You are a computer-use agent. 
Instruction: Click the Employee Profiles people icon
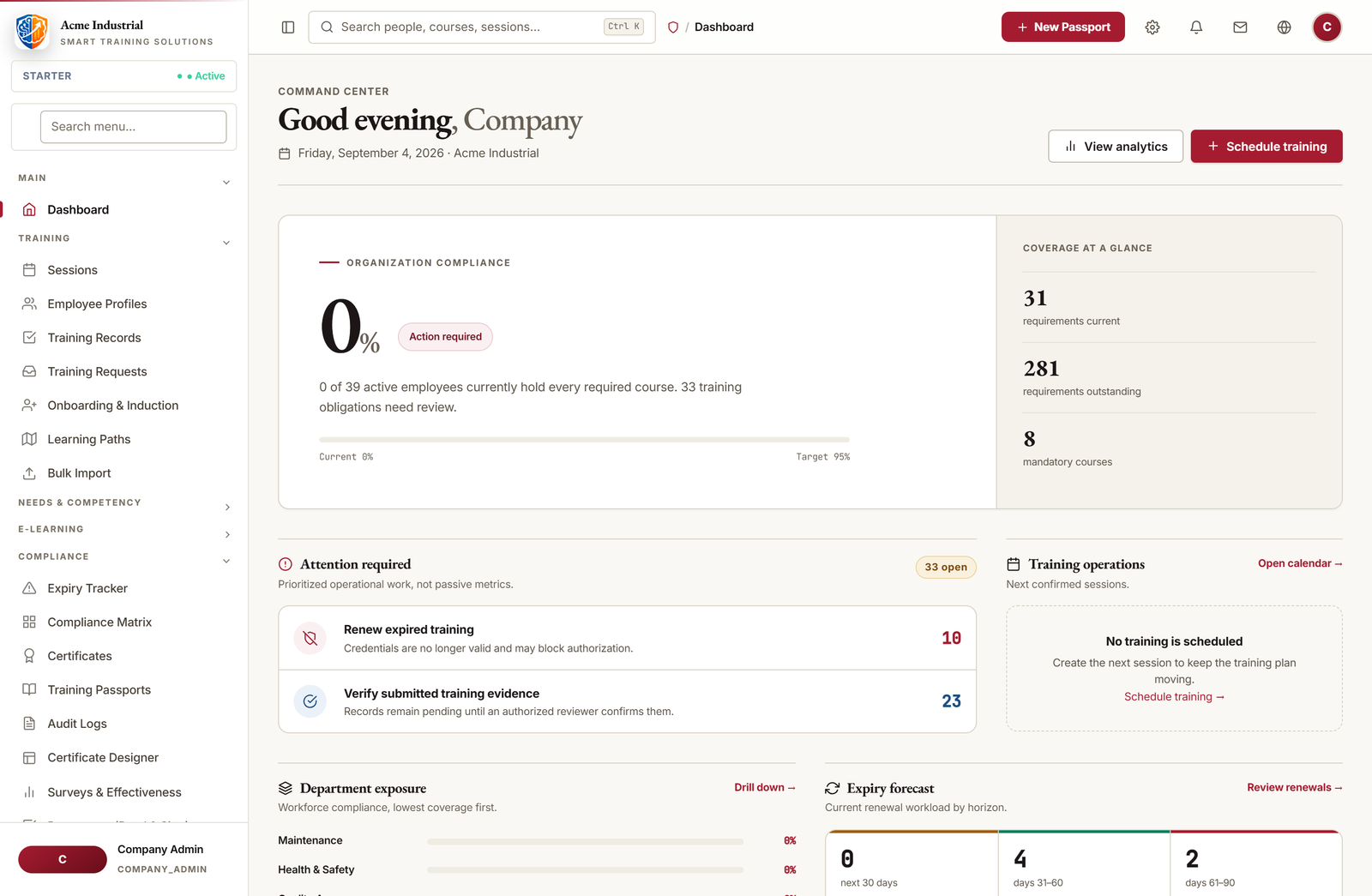[29, 304]
